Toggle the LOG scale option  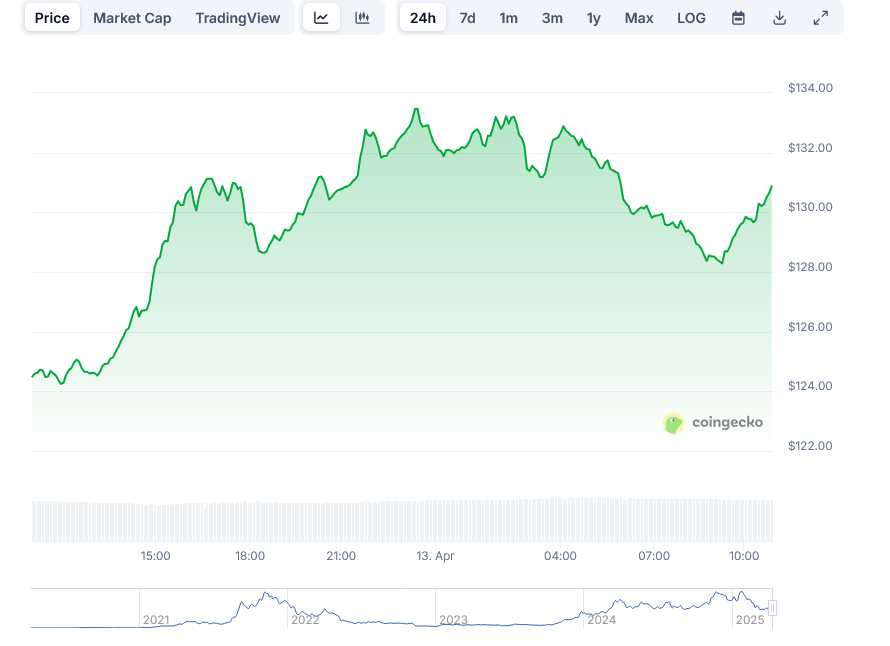[x=691, y=18]
